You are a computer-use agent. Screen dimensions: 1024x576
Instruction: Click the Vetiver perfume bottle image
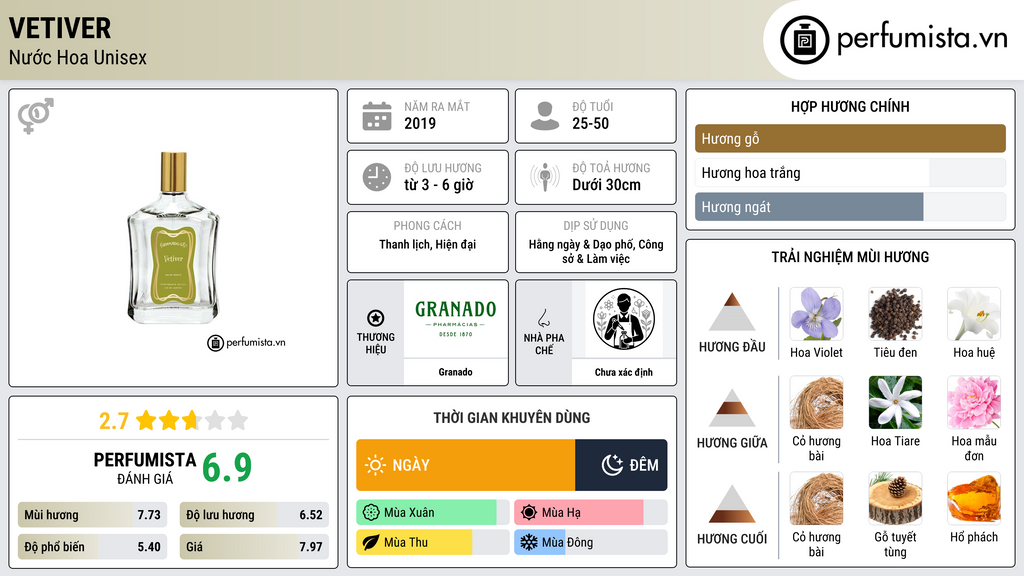click(x=173, y=238)
